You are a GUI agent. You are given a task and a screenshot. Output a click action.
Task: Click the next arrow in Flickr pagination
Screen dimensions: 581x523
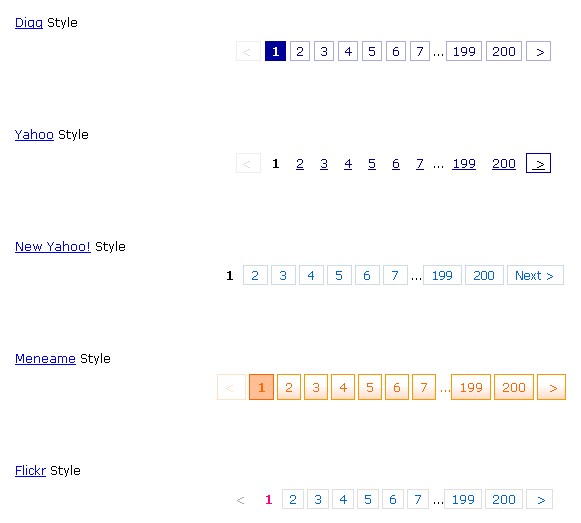[x=540, y=499]
